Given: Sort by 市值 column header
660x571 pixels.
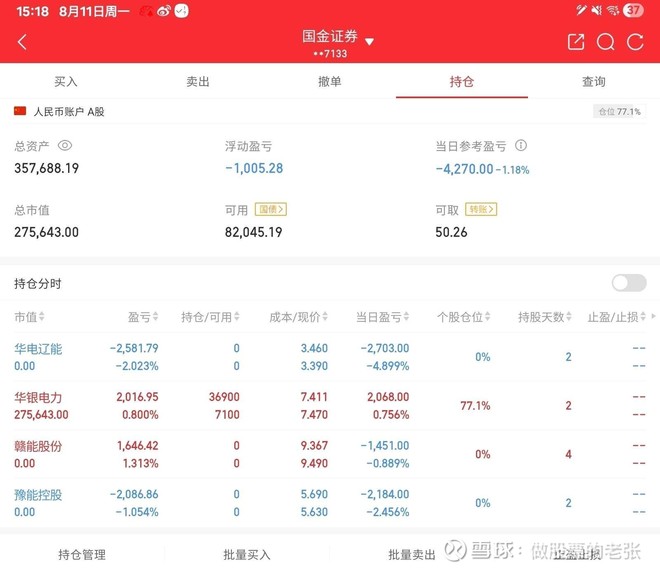Looking at the screenshot, I should pyautogui.click(x=29, y=317).
